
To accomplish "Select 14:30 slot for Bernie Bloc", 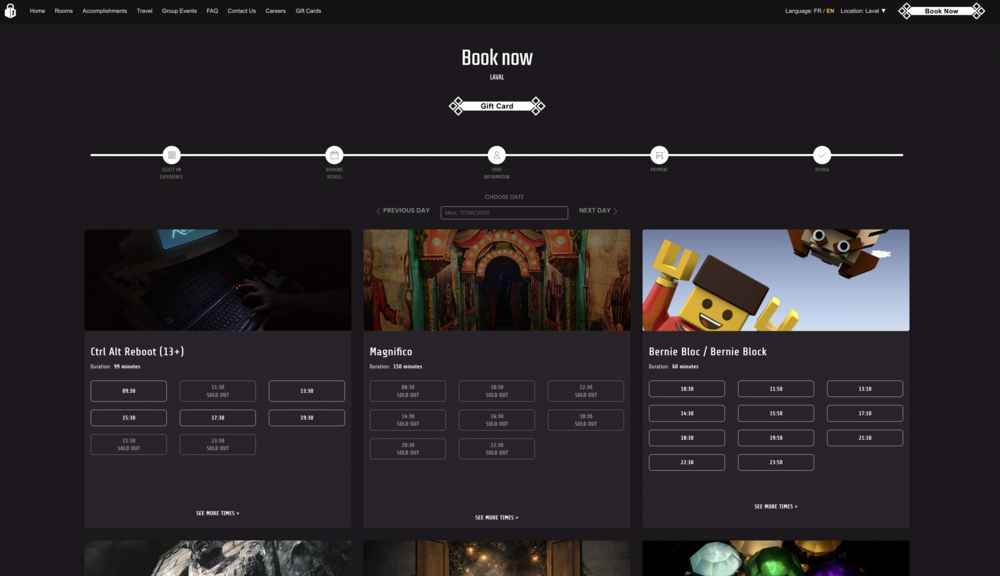I will [687, 413].
